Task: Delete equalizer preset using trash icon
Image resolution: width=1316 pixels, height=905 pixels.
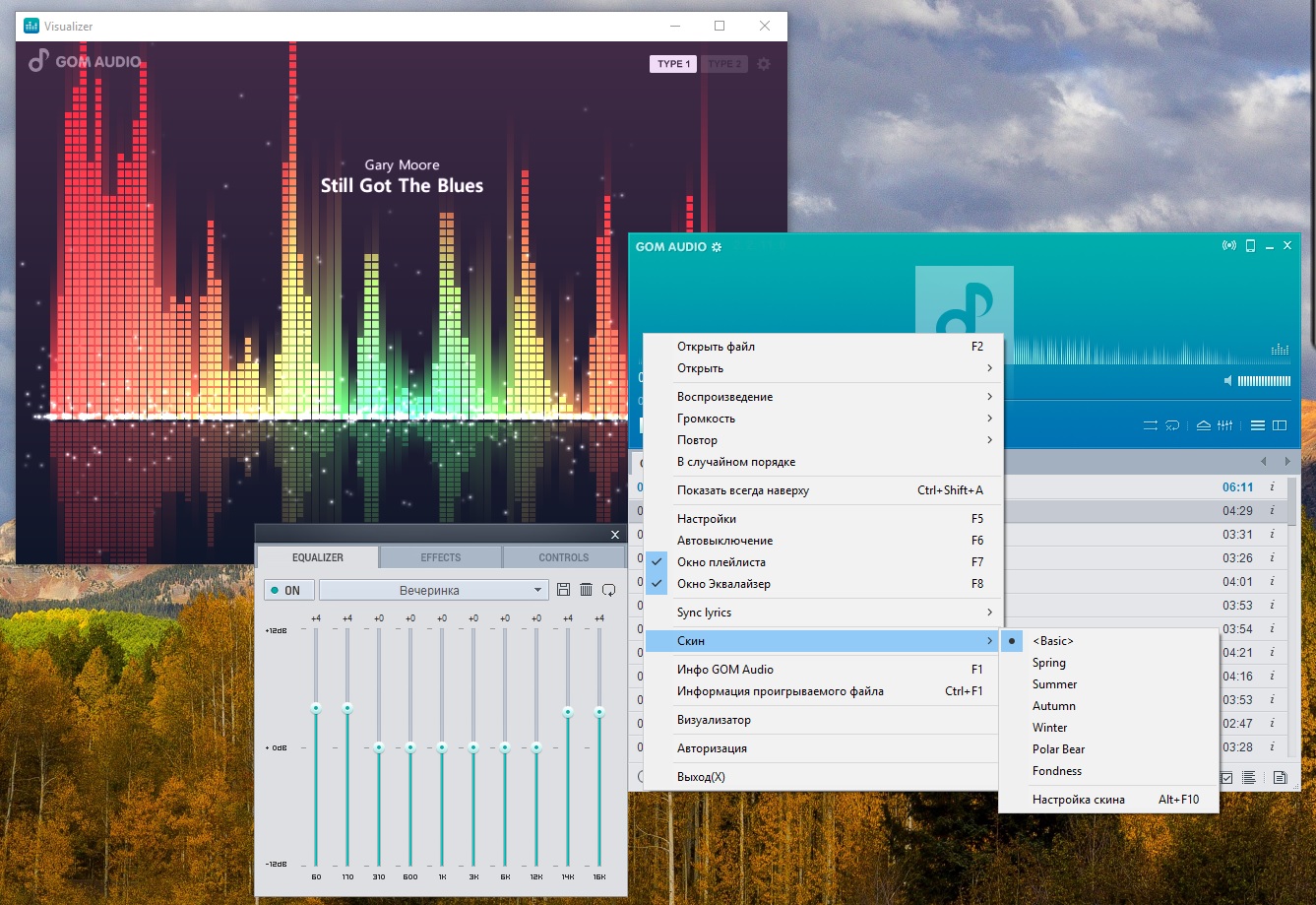Action: click(586, 590)
